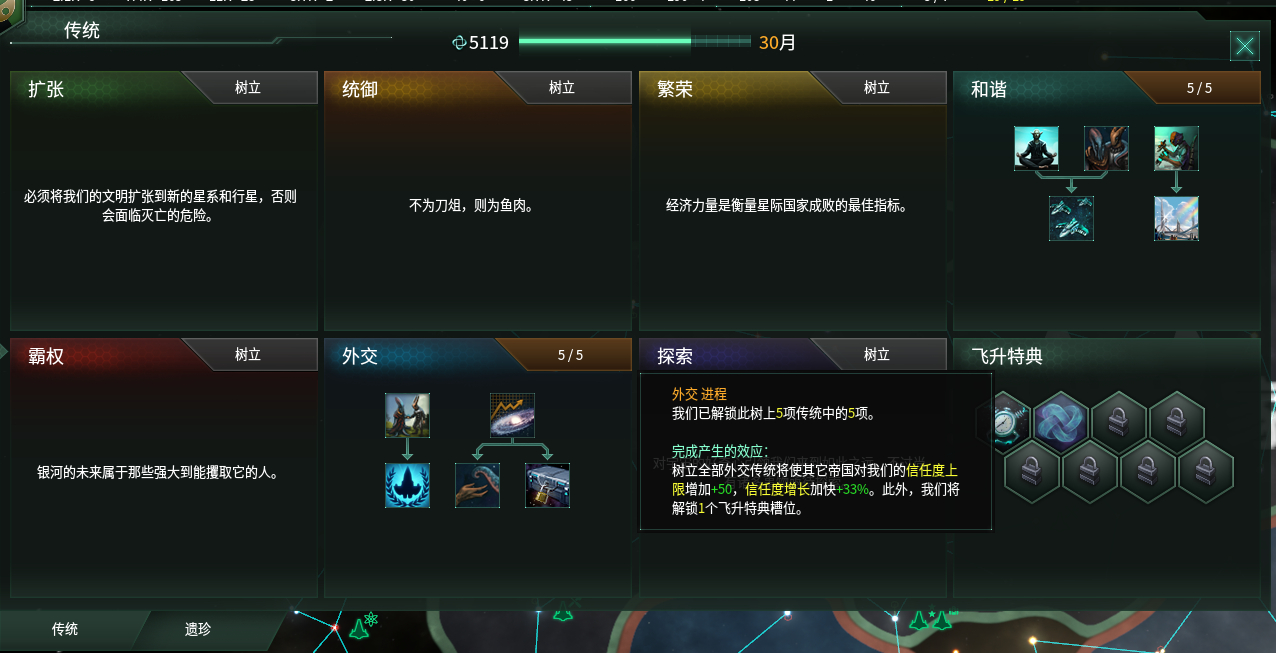Close the 传统 traditions window
Screen dimensions: 1276x653
[1245, 46]
